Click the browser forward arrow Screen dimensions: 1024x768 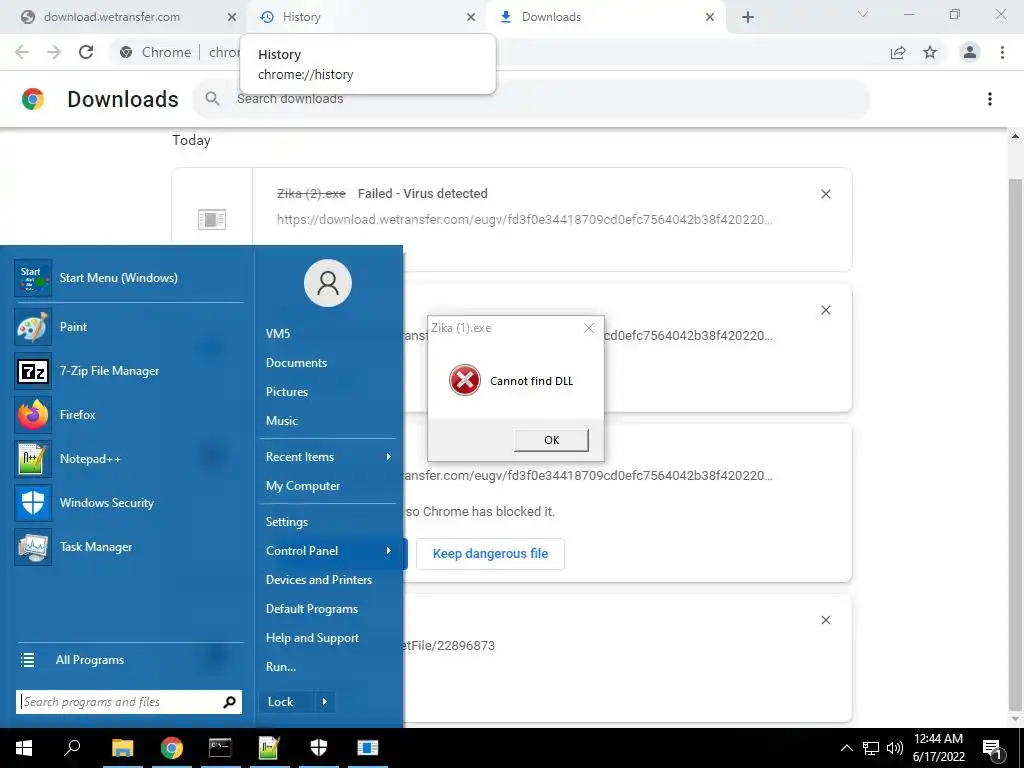click(54, 52)
